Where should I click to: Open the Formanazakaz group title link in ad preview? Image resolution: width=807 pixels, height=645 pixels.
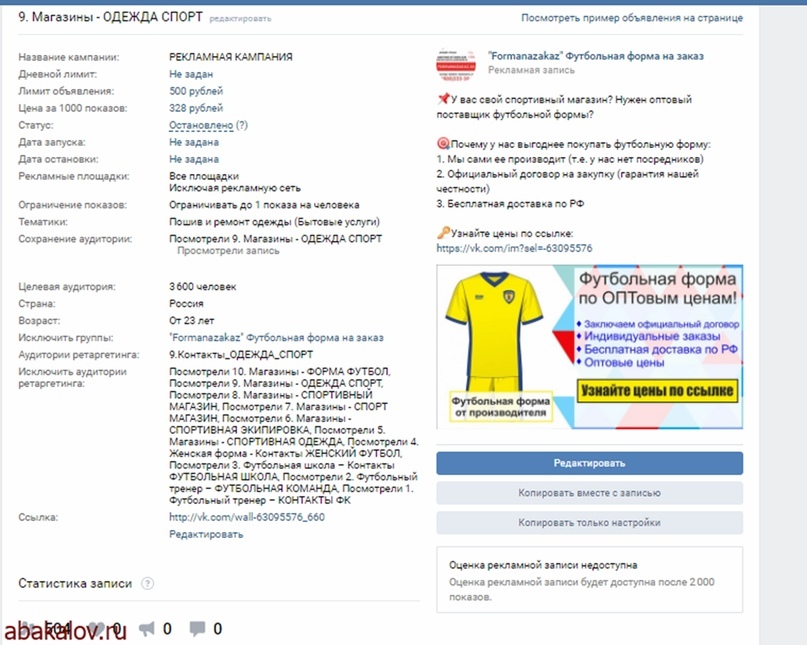(x=595, y=56)
